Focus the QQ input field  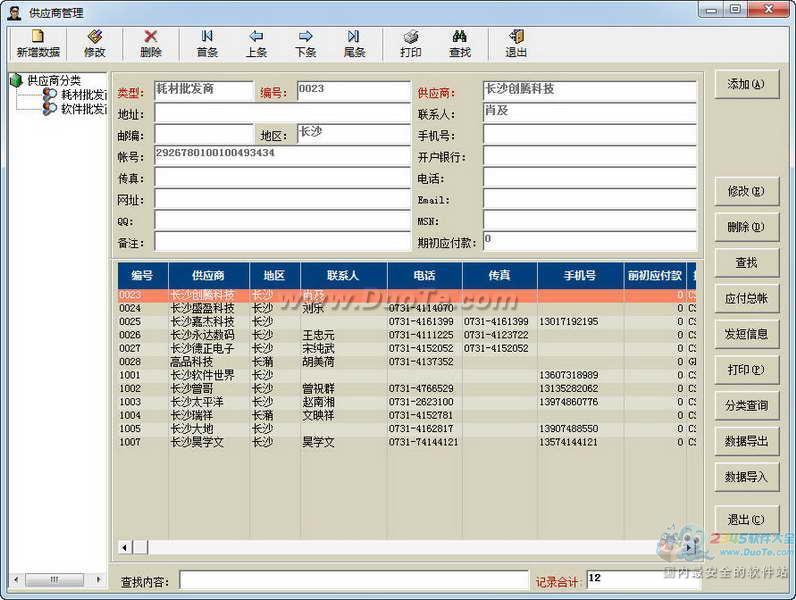[x=282, y=220]
